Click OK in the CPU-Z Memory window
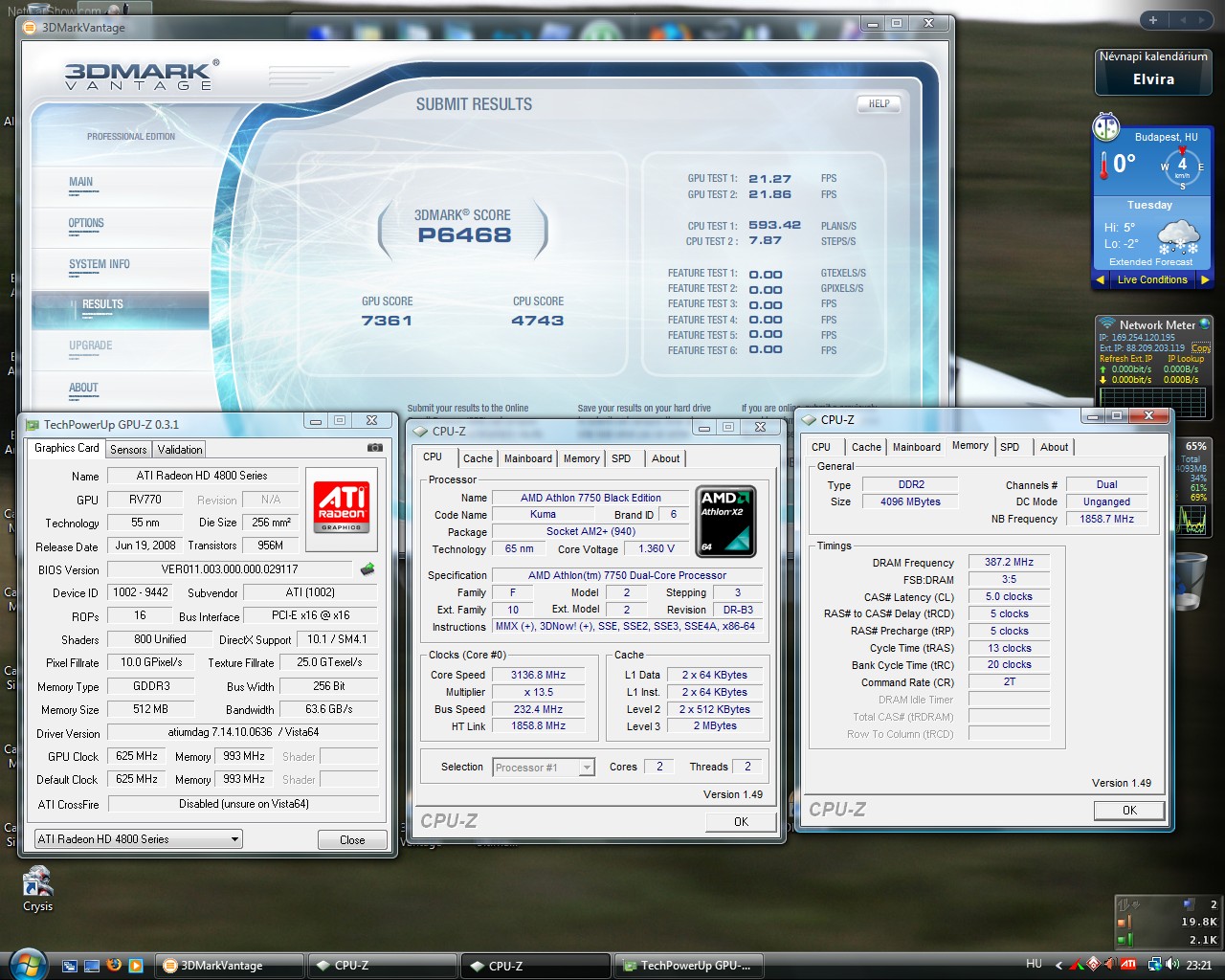This screenshot has height=980, width=1225. pyautogui.click(x=1129, y=810)
